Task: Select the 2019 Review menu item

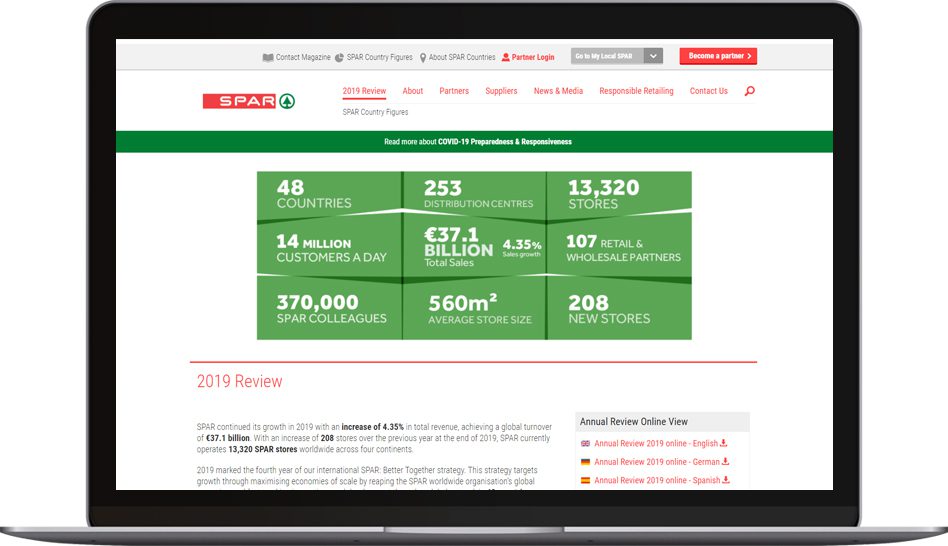Action: pos(364,91)
